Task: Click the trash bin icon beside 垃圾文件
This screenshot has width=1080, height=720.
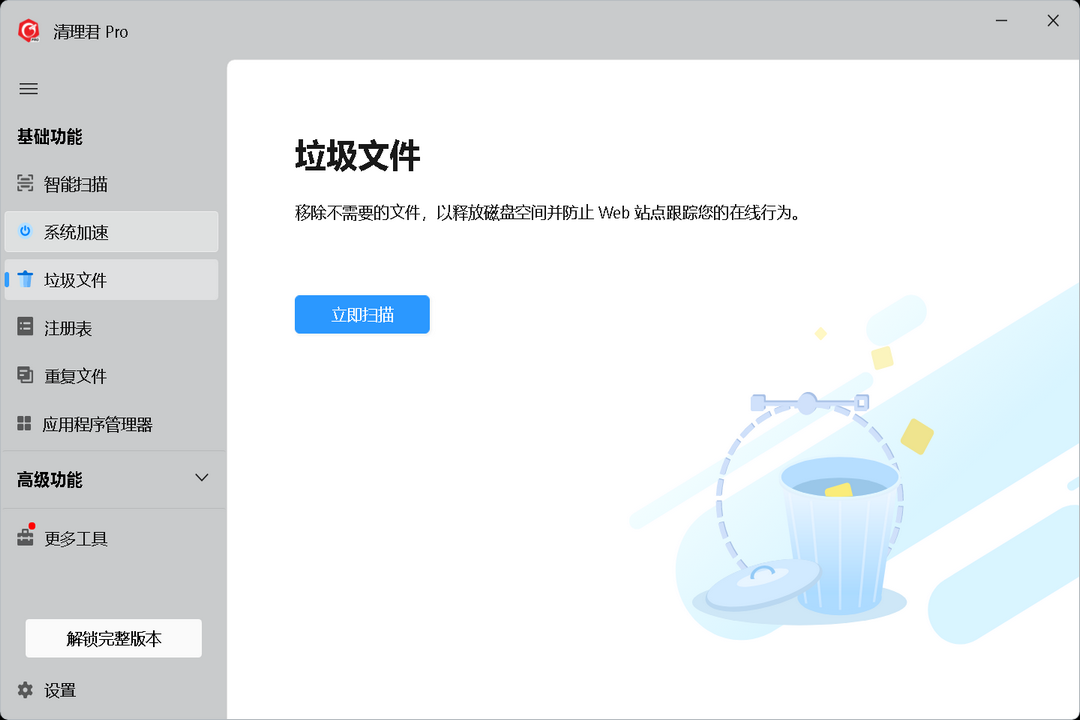Action: pyautogui.click(x=25, y=279)
